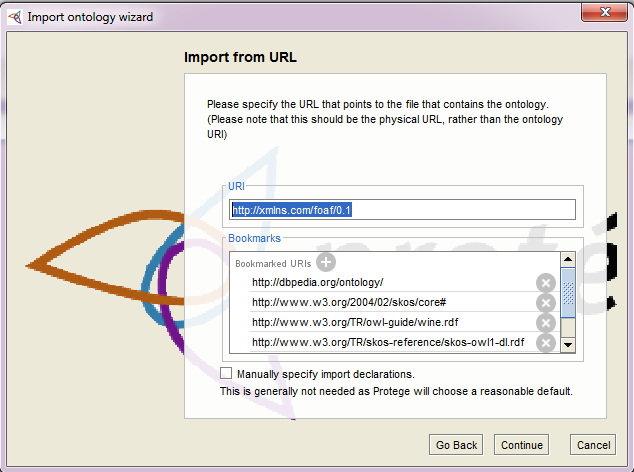The width and height of the screenshot is (634, 472).
Task: Enable manually specify import declarations
Action: 226,373
